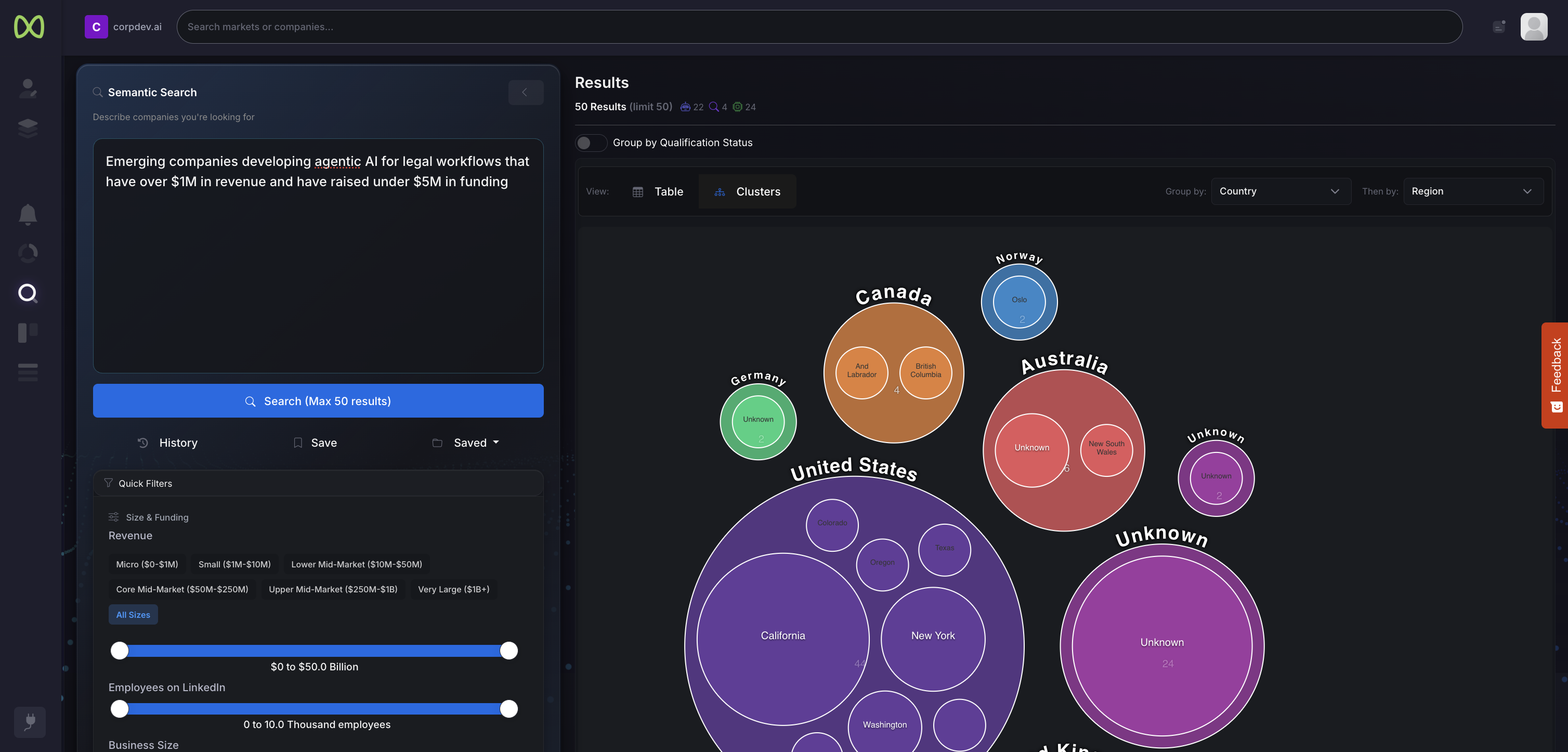This screenshot has width=1568, height=752.
Task: Toggle the Micro ($0-$1M) revenue filter
Action: [147, 564]
